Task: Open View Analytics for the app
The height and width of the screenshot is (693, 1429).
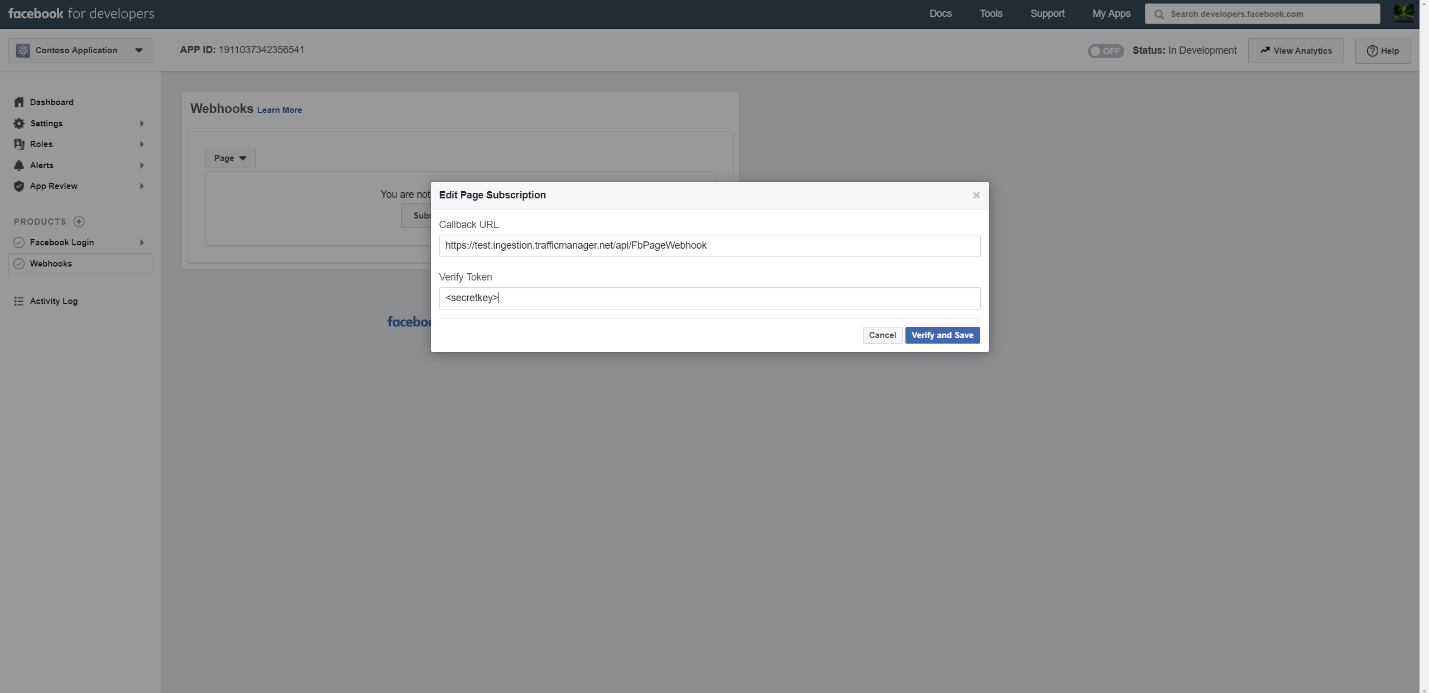Action: (x=1295, y=50)
